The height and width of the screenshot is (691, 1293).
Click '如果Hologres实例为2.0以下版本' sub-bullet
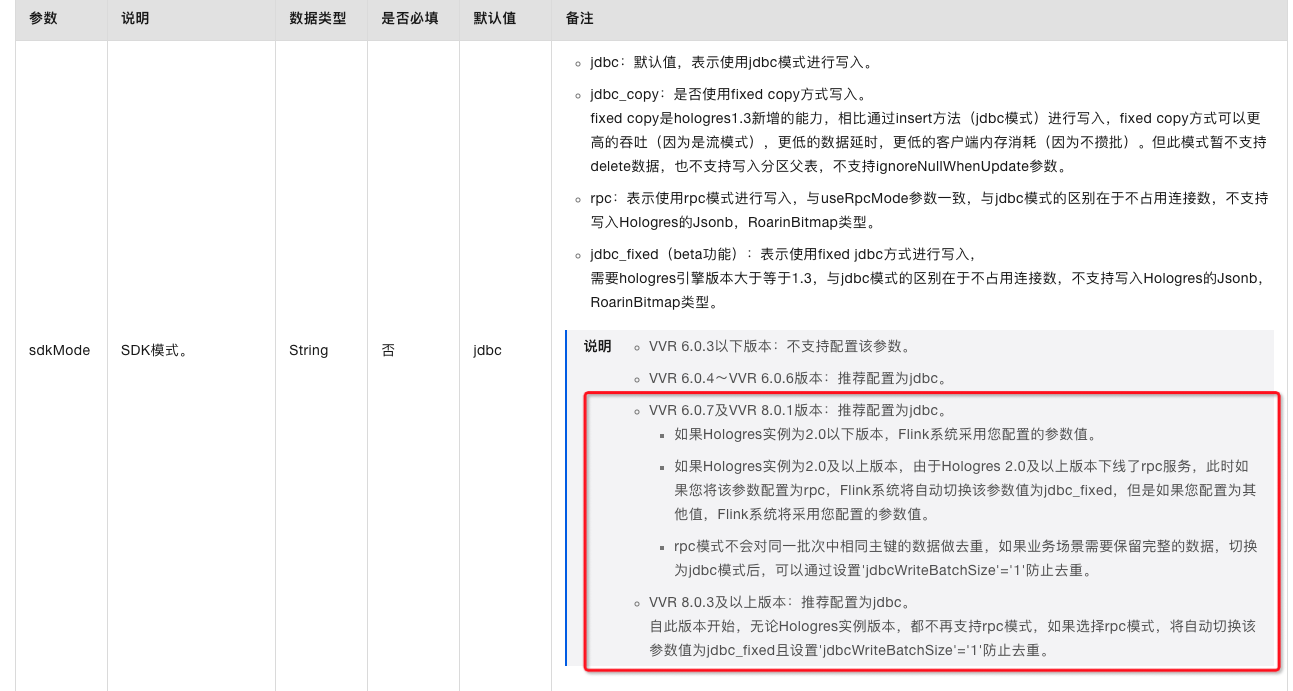(x=886, y=434)
